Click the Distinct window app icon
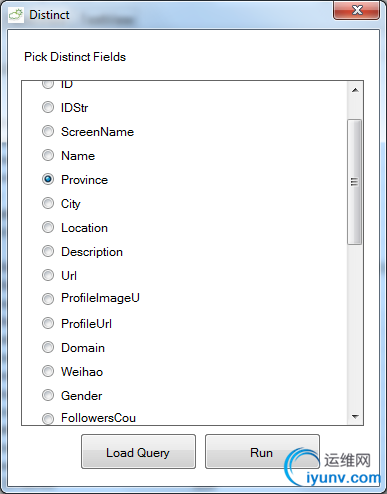This screenshot has width=387, height=494. click(x=16, y=15)
